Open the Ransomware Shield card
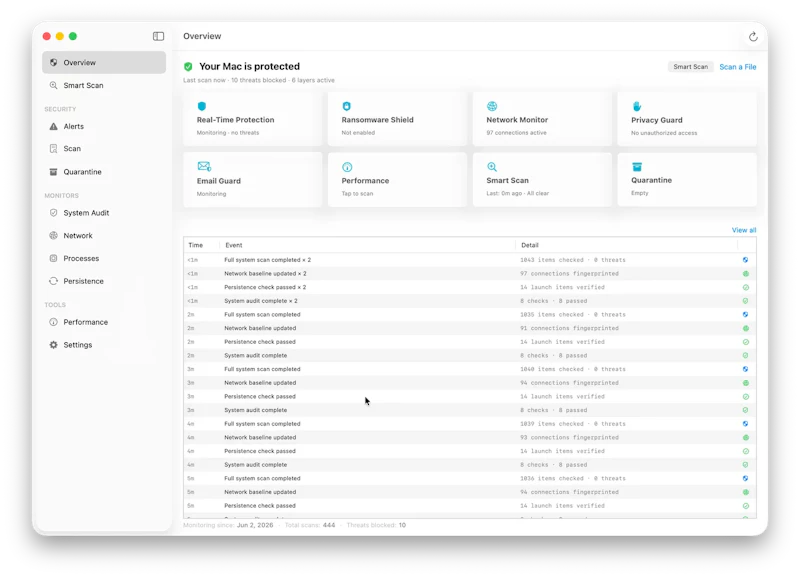This screenshot has width=800, height=578. (x=397, y=119)
